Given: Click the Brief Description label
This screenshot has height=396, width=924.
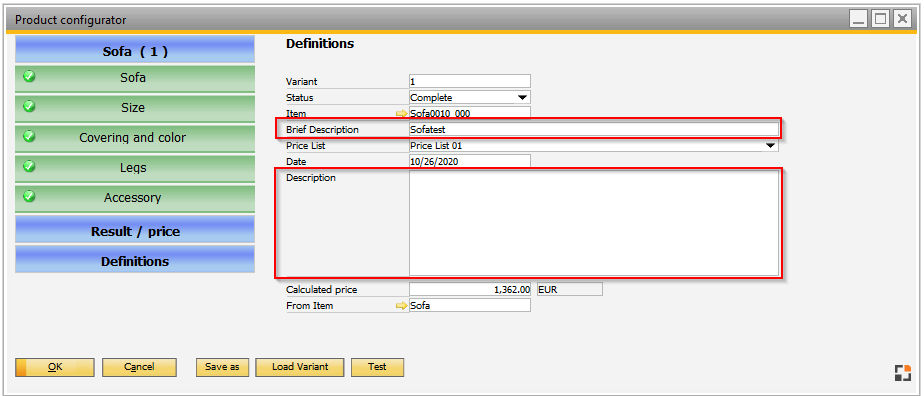Looking at the screenshot, I should (x=322, y=130).
